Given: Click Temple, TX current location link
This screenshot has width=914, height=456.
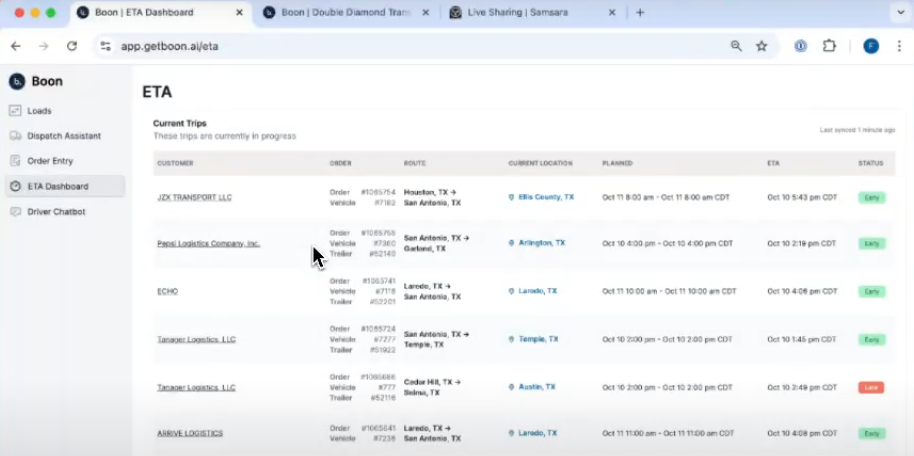Looking at the screenshot, I should pyautogui.click(x=539, y=339).
